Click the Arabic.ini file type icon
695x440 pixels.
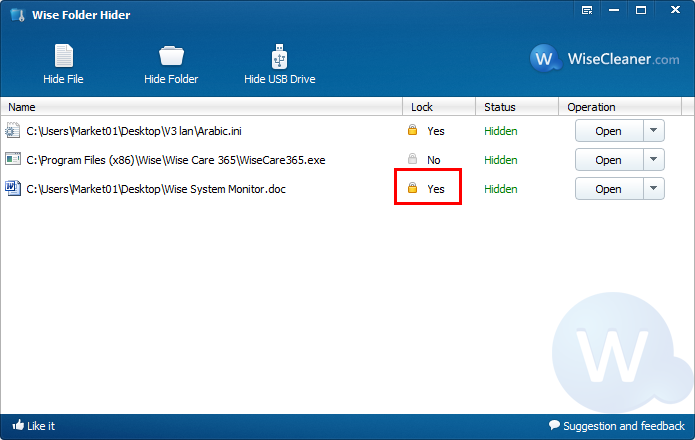(x=12, y=131)
